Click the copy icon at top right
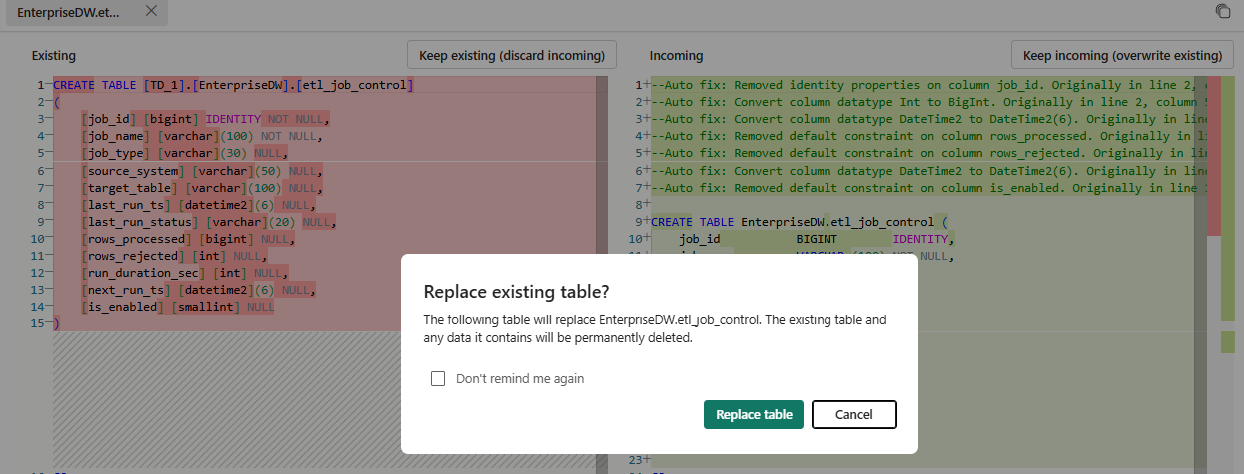Viewport: 1244px width, 474px height. pyautogui.click(x=1222, y=11)
